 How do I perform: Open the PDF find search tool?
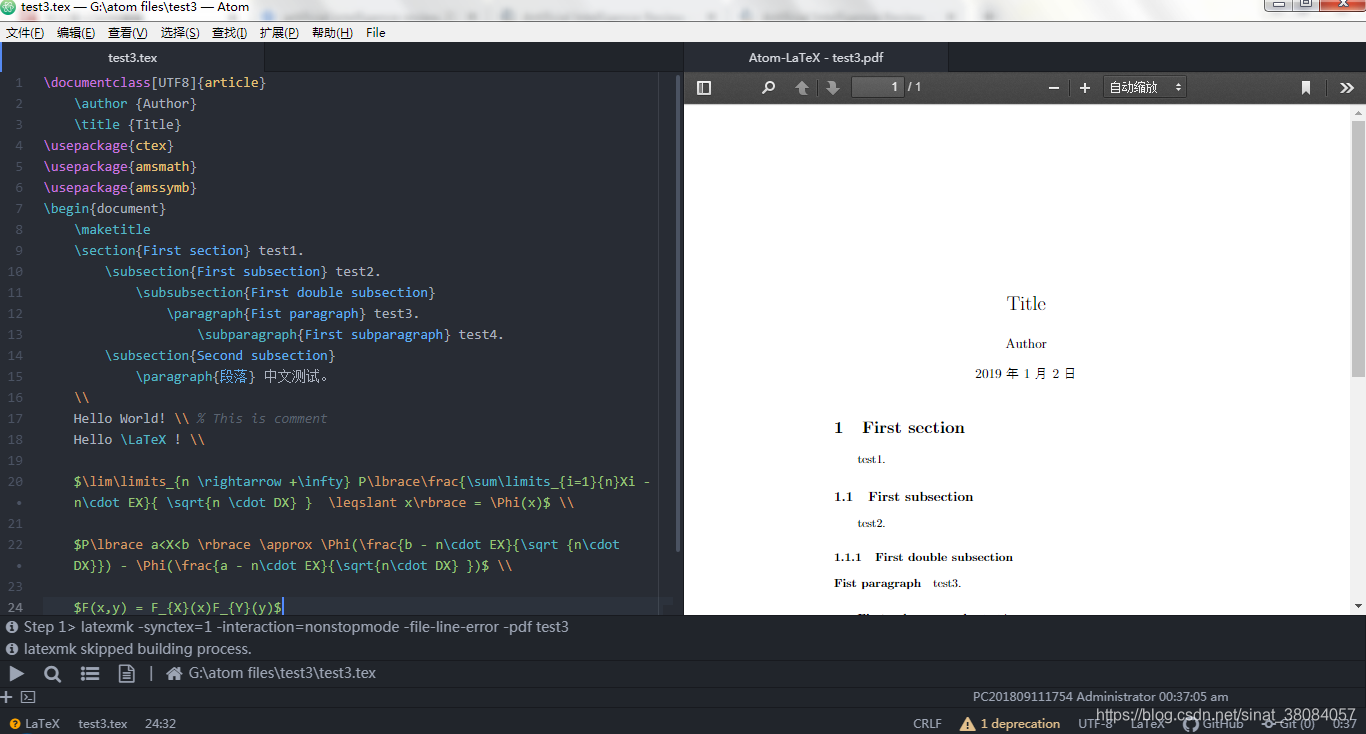tap(768, 88)
